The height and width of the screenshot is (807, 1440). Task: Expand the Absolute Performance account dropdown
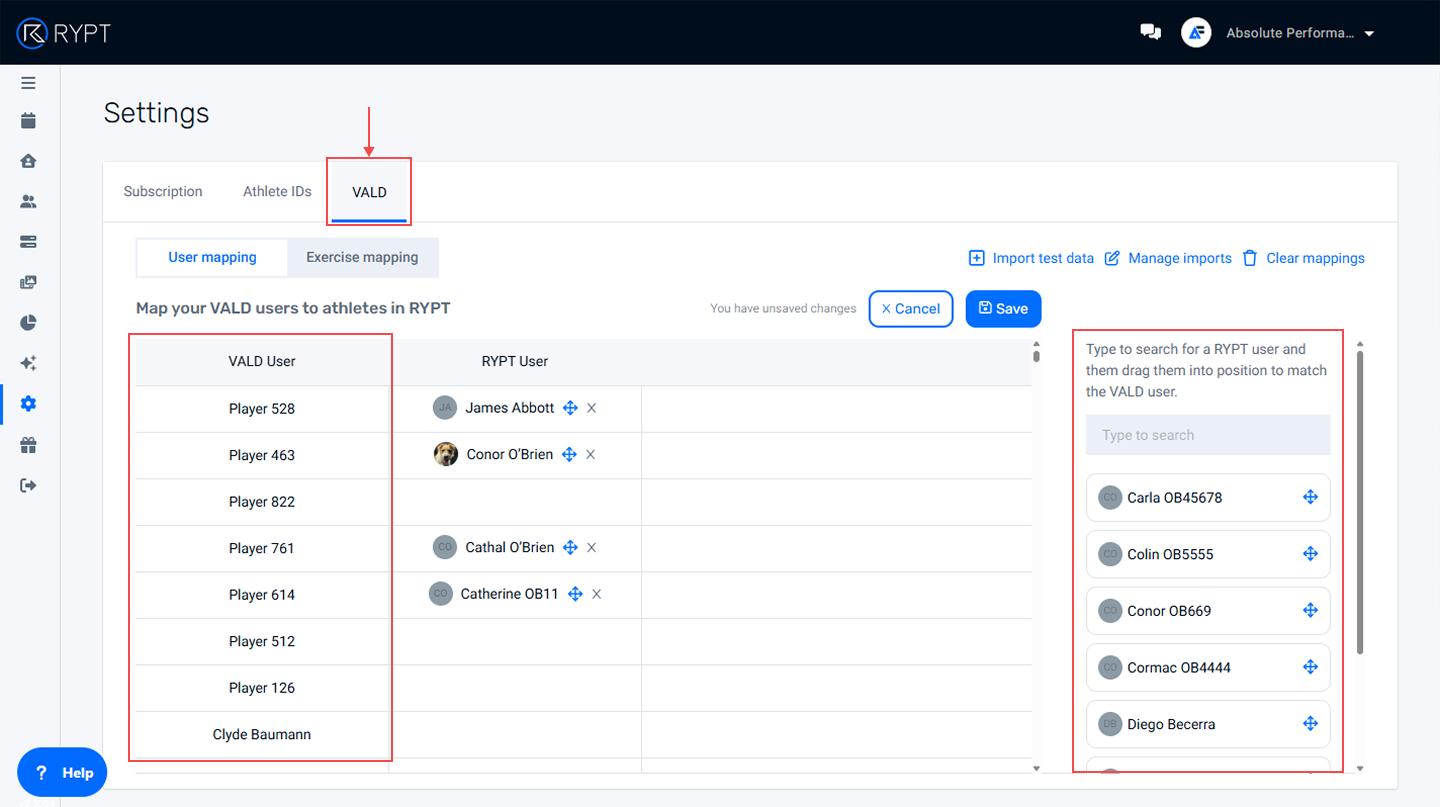1369,33
